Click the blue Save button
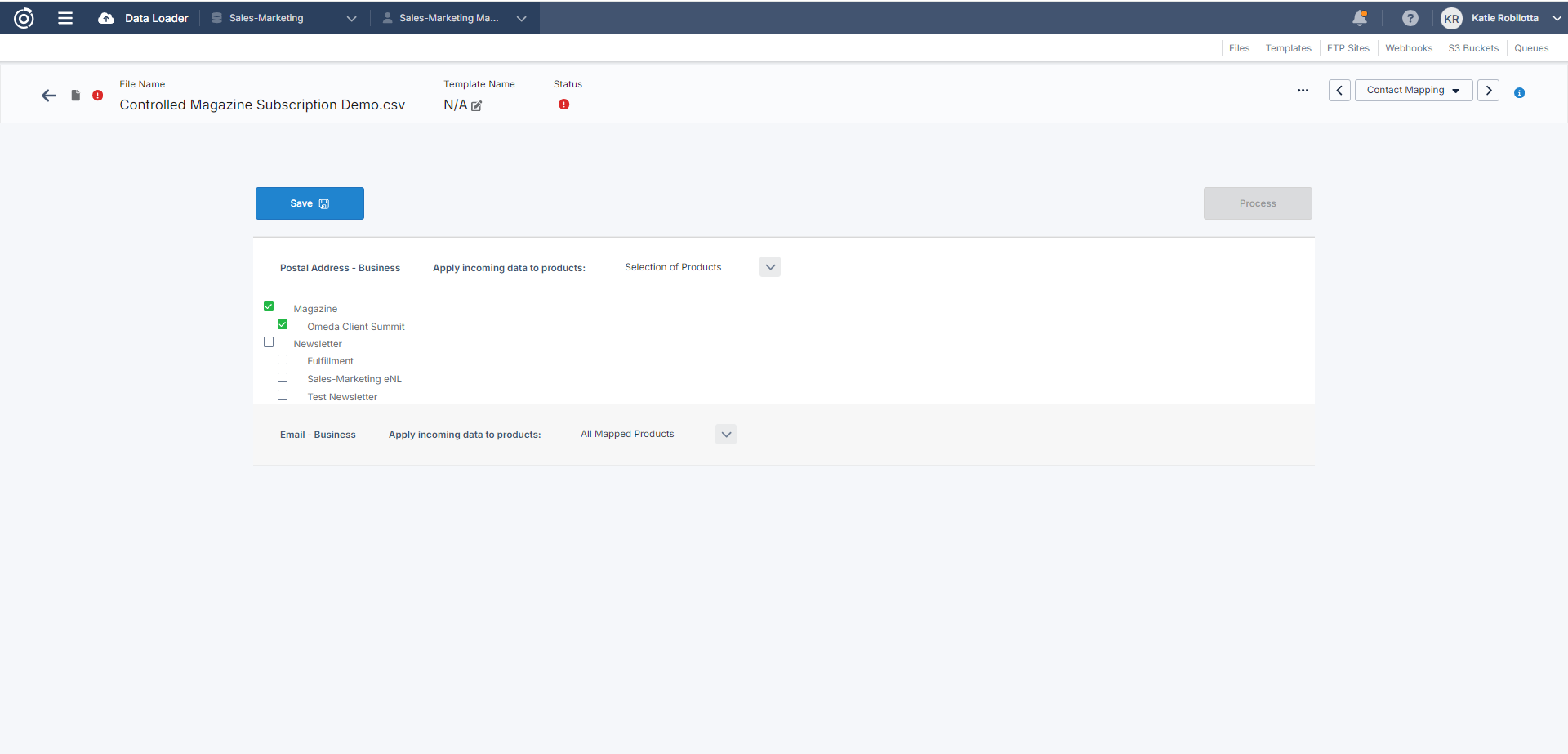This screenshot has height=754, width=1568. (310, 203)
